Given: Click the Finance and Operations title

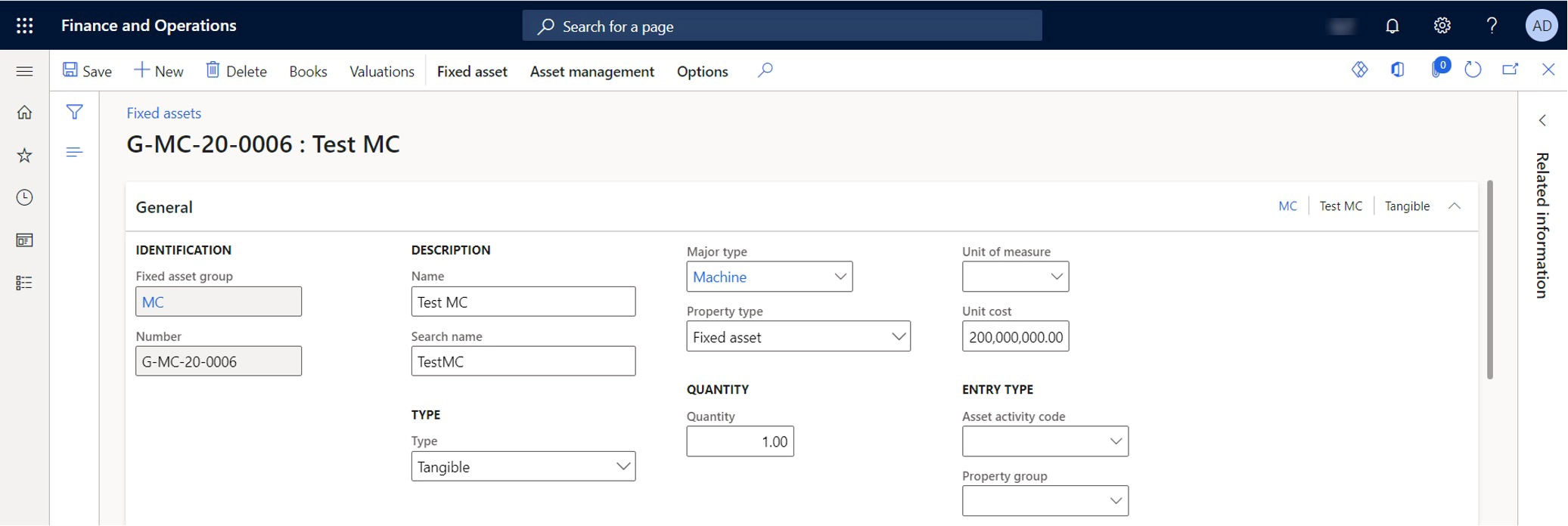Looking at the screenshot, I should click(149, 26).
